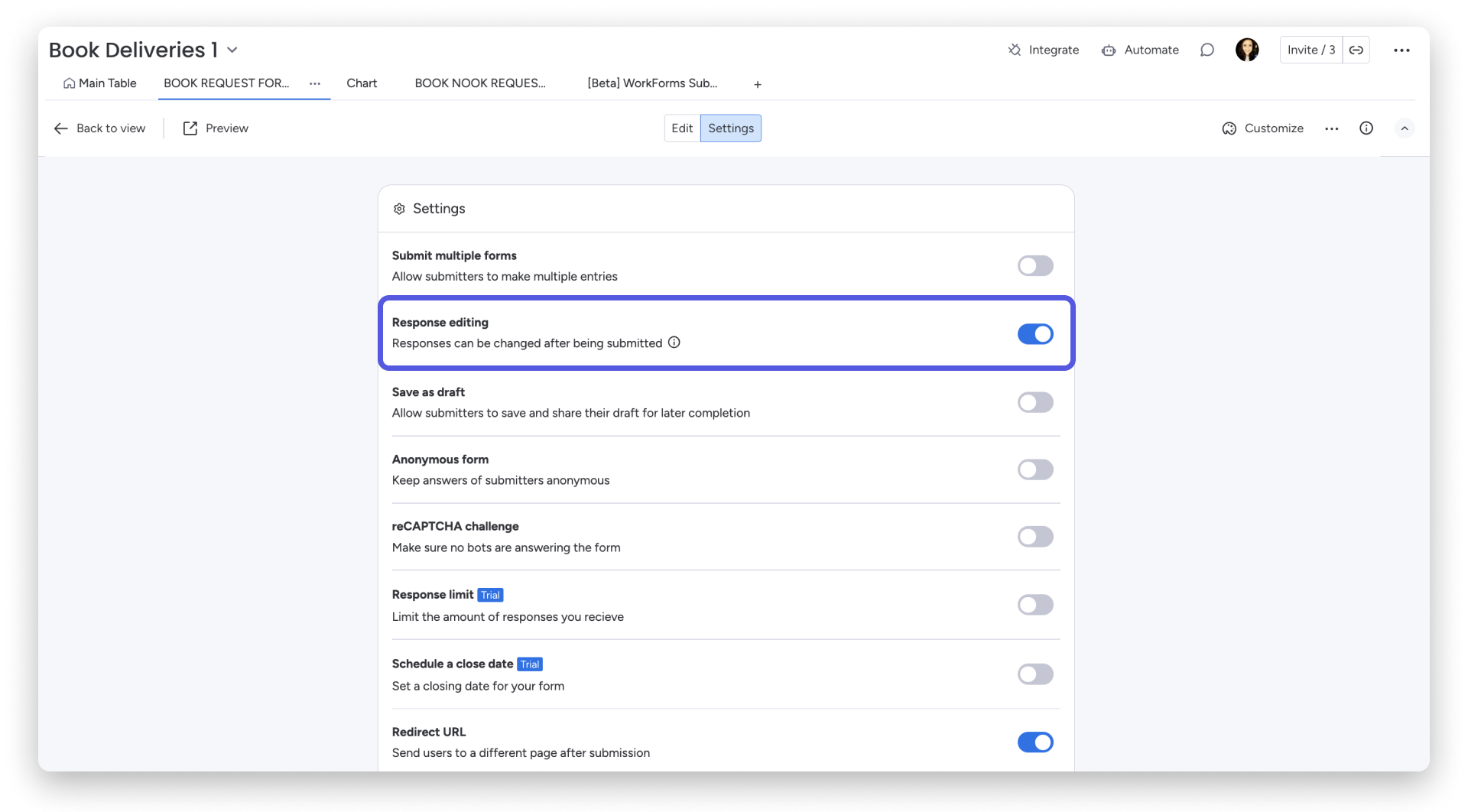The image size is (1468, 812).
Task: Go back using the Back to view arrow
Action: click(x=61, y=128)
